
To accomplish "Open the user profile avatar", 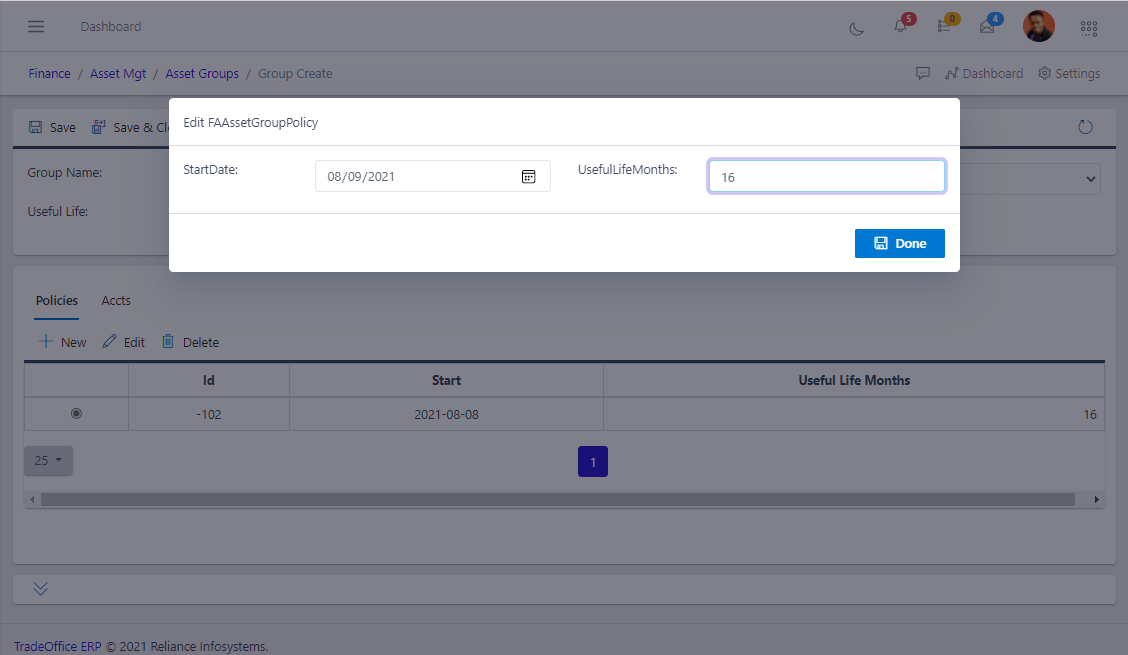I will 1039,27.
